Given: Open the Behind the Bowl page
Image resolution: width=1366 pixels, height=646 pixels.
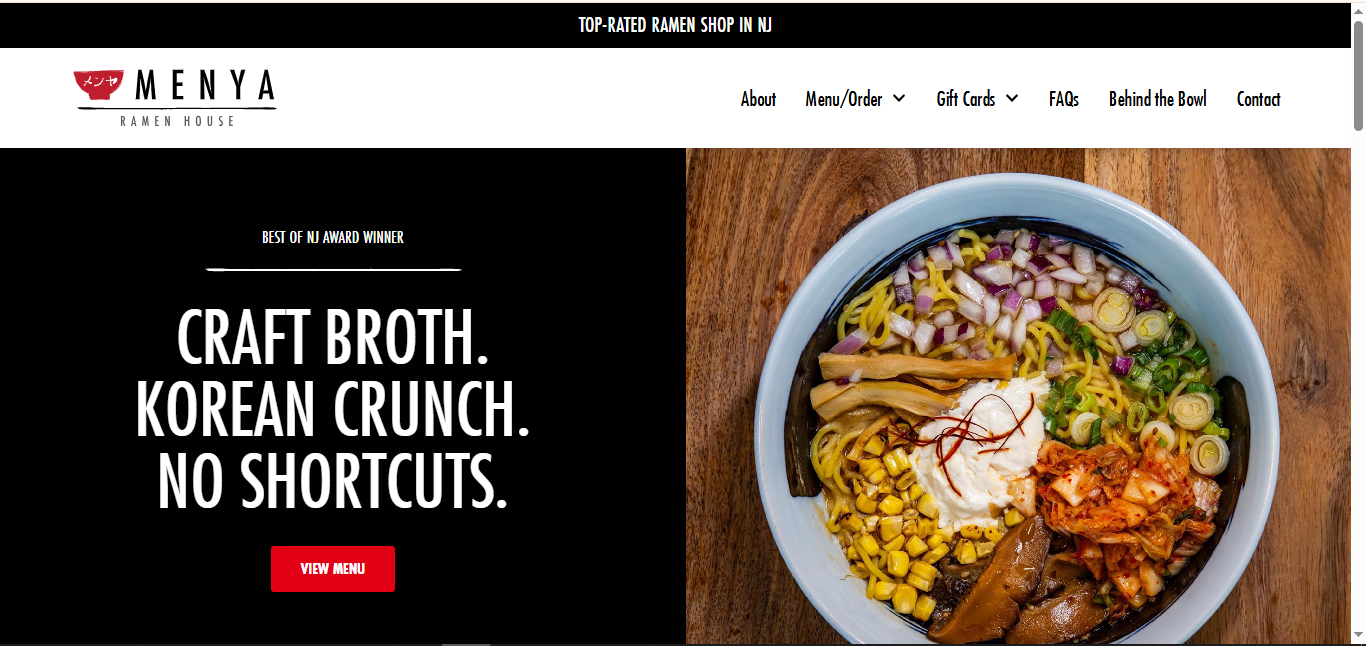Looking at the screenshot, I should (x=1158, y=98).
